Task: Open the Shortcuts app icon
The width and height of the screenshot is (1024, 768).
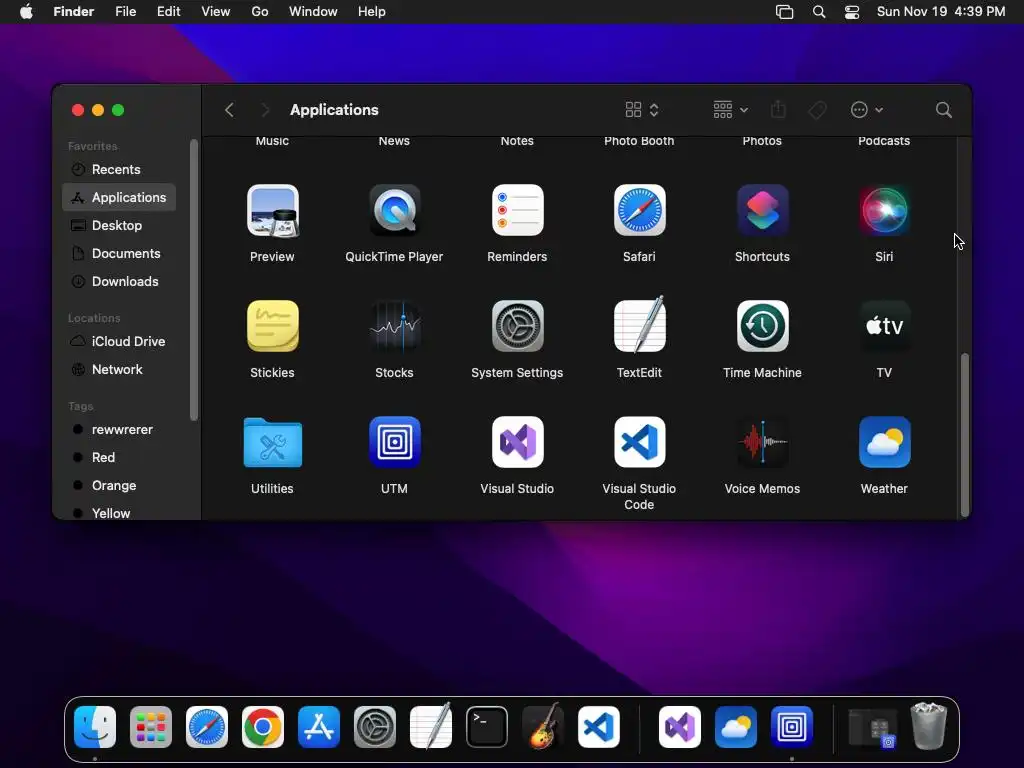Action: click(762, 210)
